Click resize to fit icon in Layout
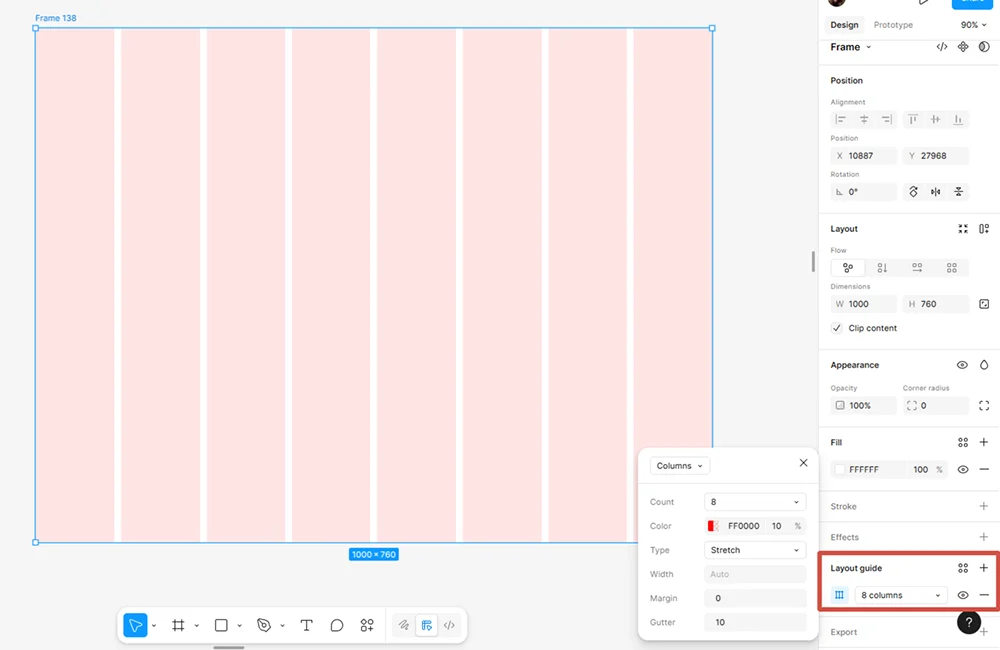 tap(963, 228)
